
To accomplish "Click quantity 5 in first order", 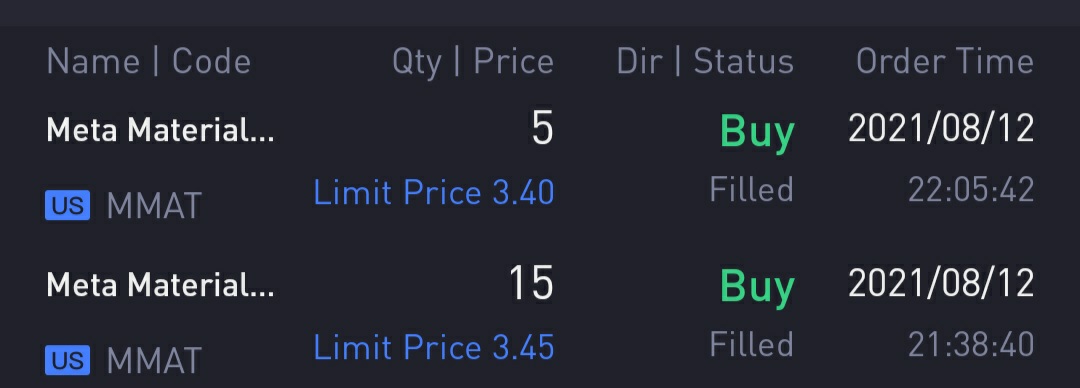I will (x=543, y=129).
